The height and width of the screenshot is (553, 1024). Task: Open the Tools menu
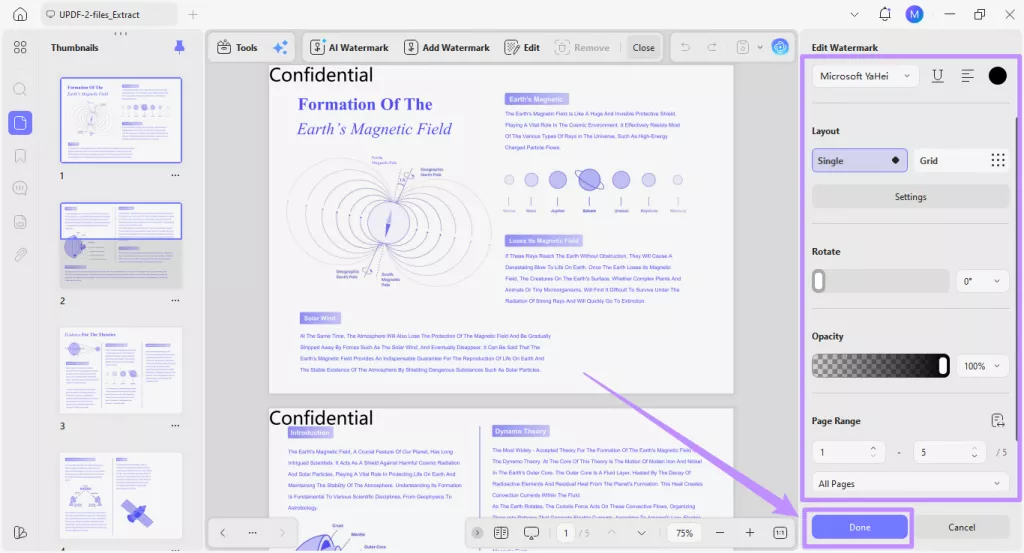pos(237,47)
